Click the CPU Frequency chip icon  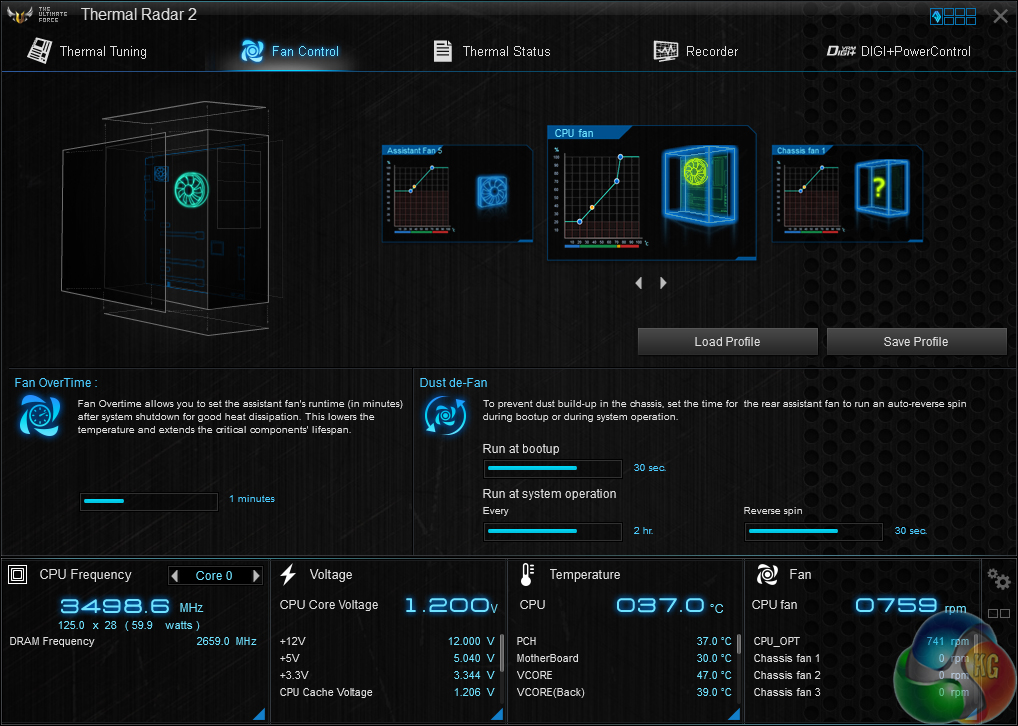(18, 575)
